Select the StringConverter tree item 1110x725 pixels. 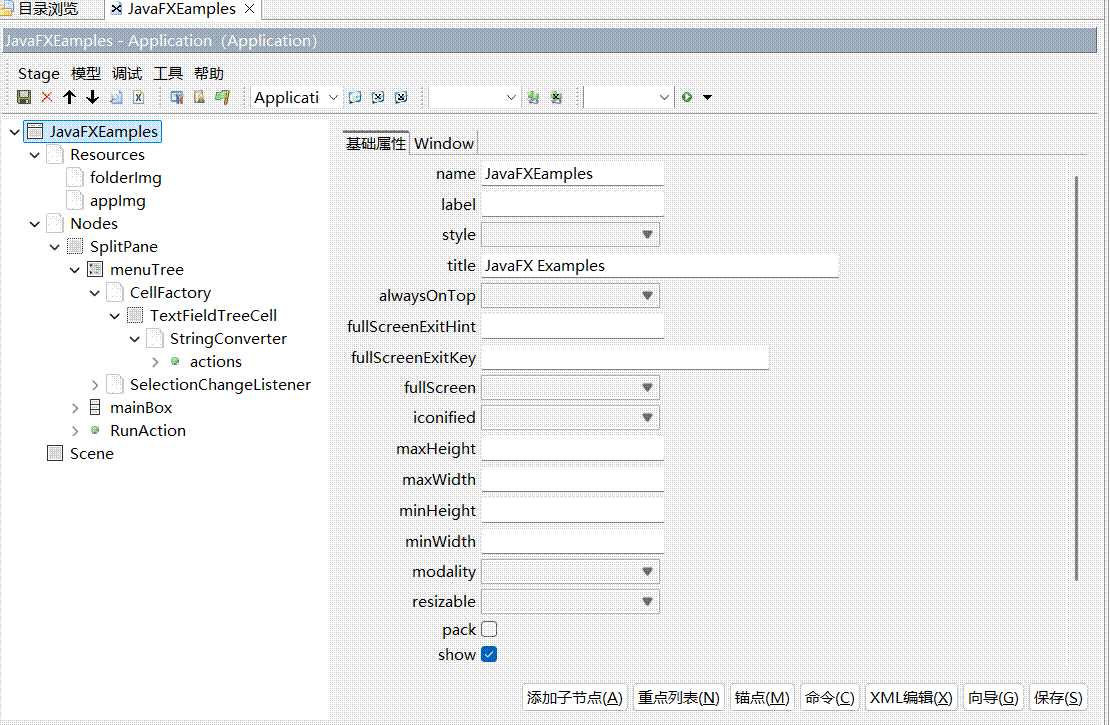(228, 338)
